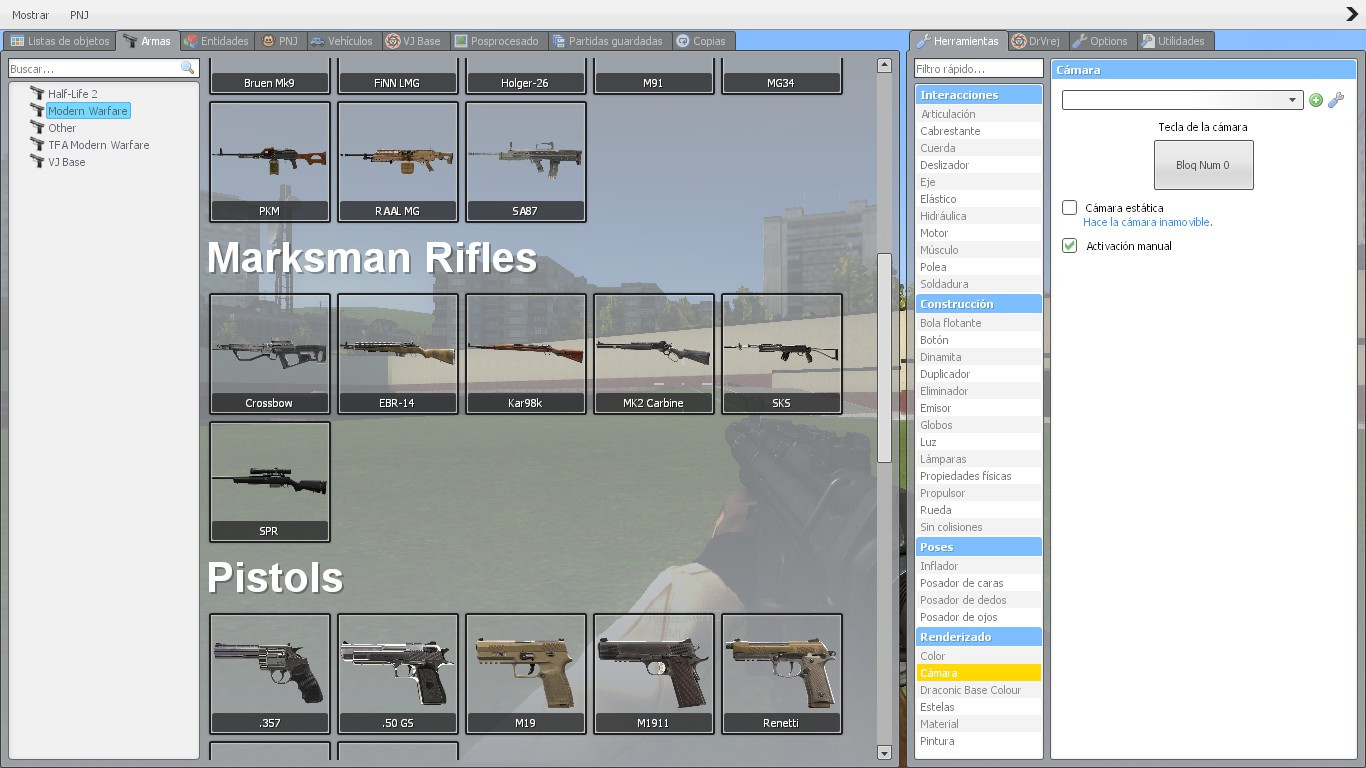The height and width of the screenshot is (768, 1366).
Task: Click the scrollbar down arrow
Action: (x=884, y=753)
